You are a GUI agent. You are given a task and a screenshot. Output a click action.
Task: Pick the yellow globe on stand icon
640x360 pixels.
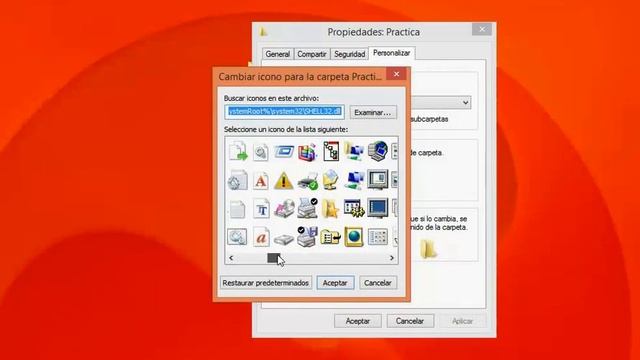pyautogui.click(x=331, y=180)
